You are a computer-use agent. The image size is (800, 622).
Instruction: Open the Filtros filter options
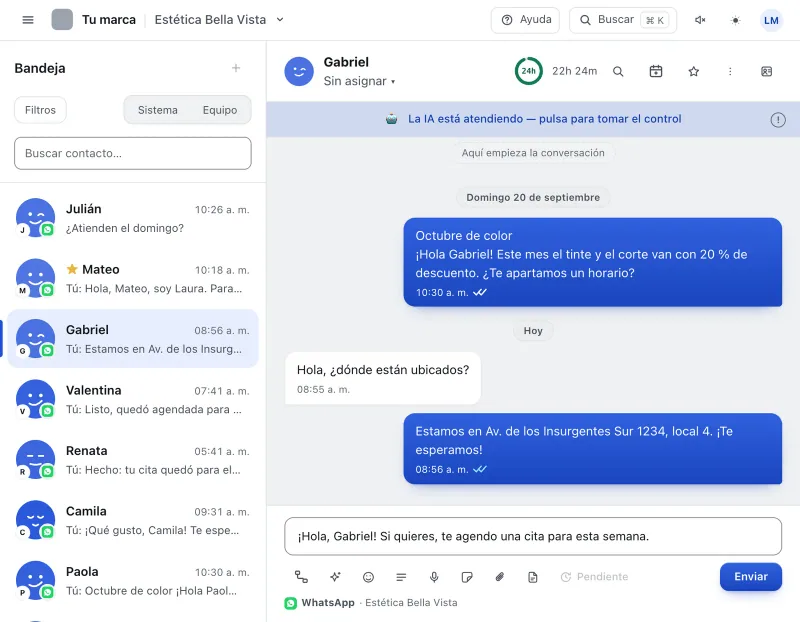(x=40, y=110)
